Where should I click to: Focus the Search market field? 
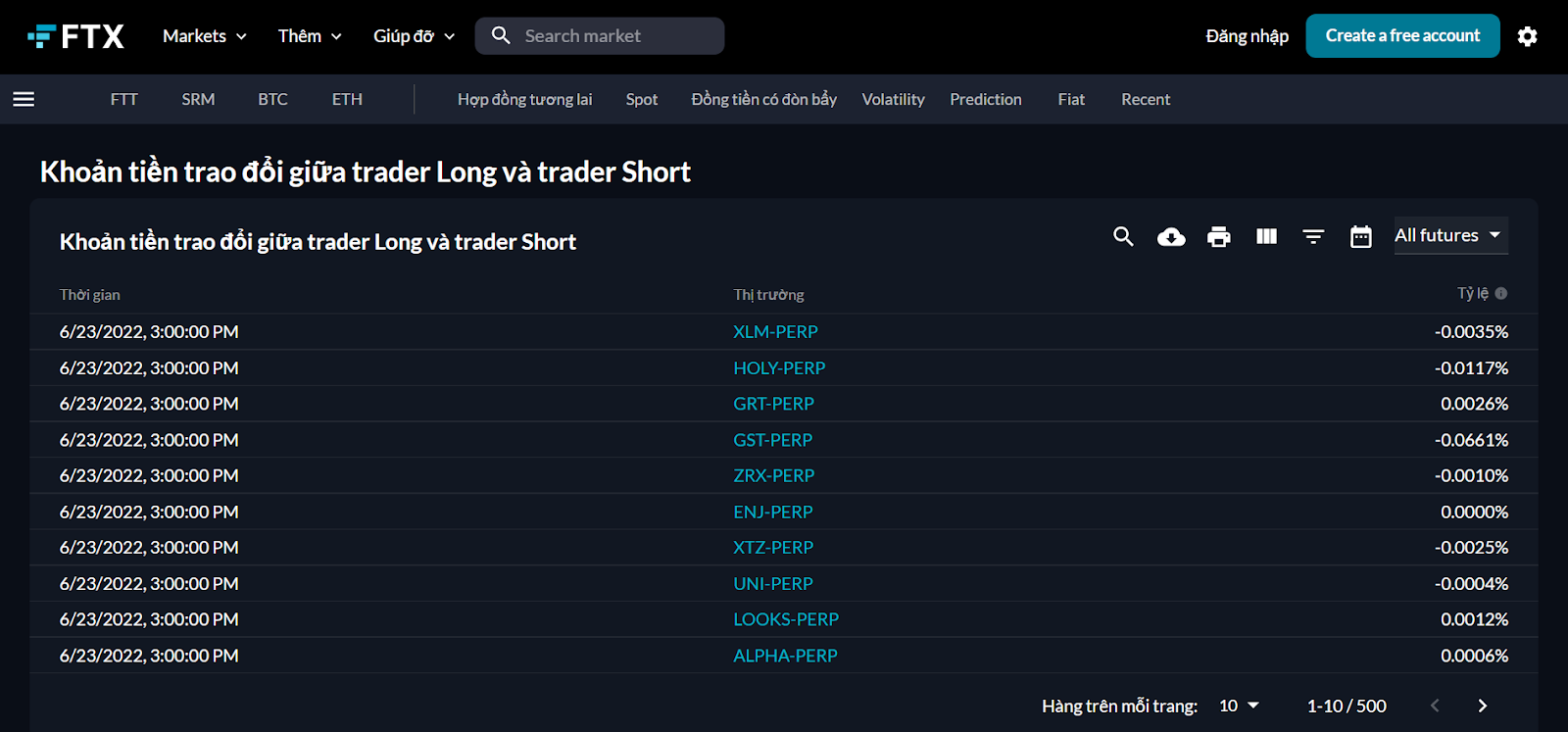pyautogui.click(x=600, y=36)
